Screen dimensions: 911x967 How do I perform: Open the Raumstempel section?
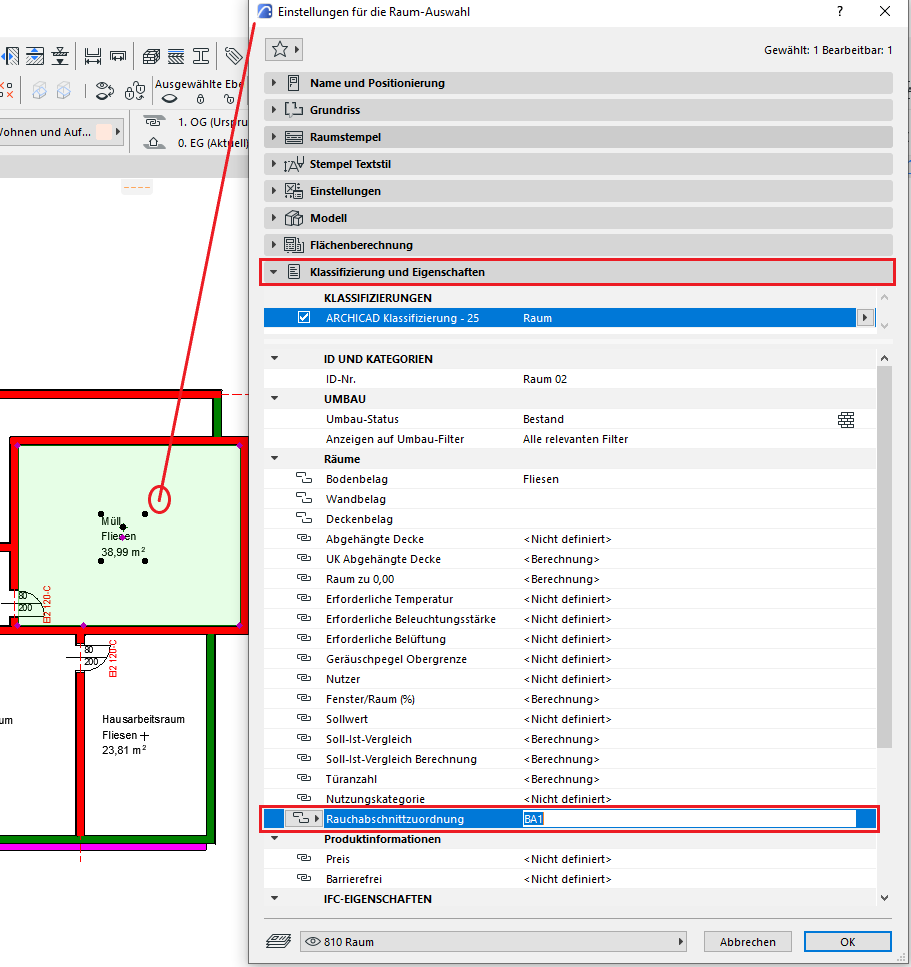(345, 137)
